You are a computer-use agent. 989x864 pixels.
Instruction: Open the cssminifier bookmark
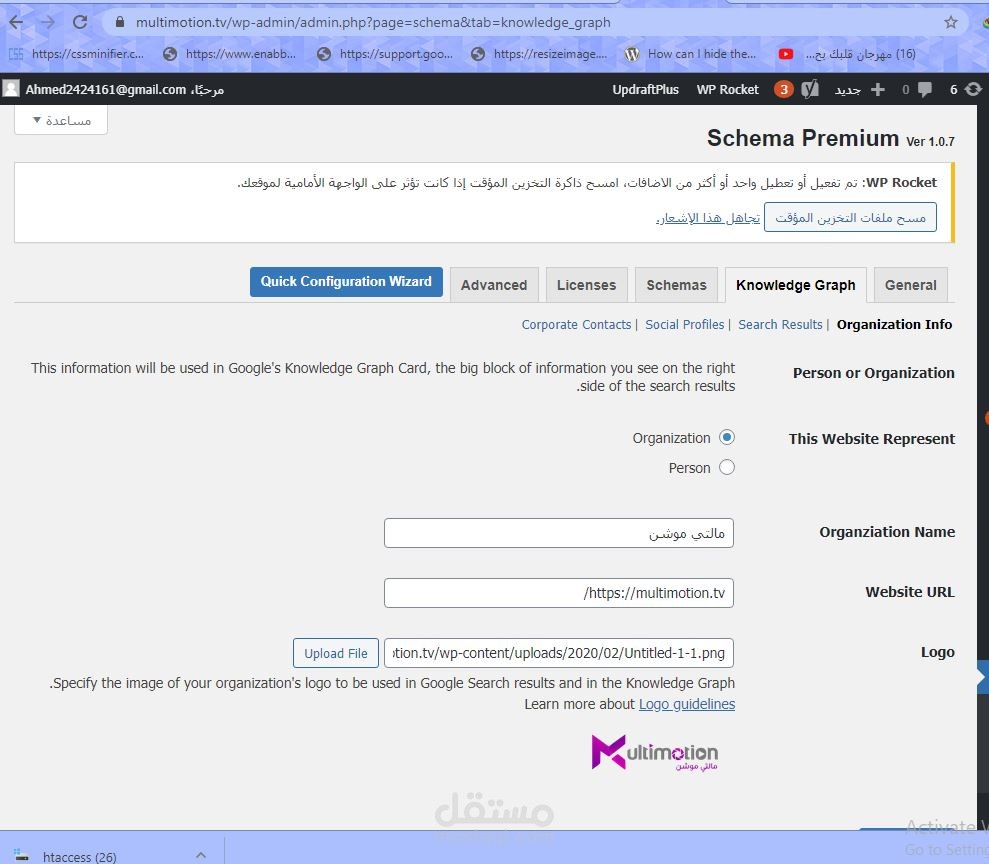point(76,54)
